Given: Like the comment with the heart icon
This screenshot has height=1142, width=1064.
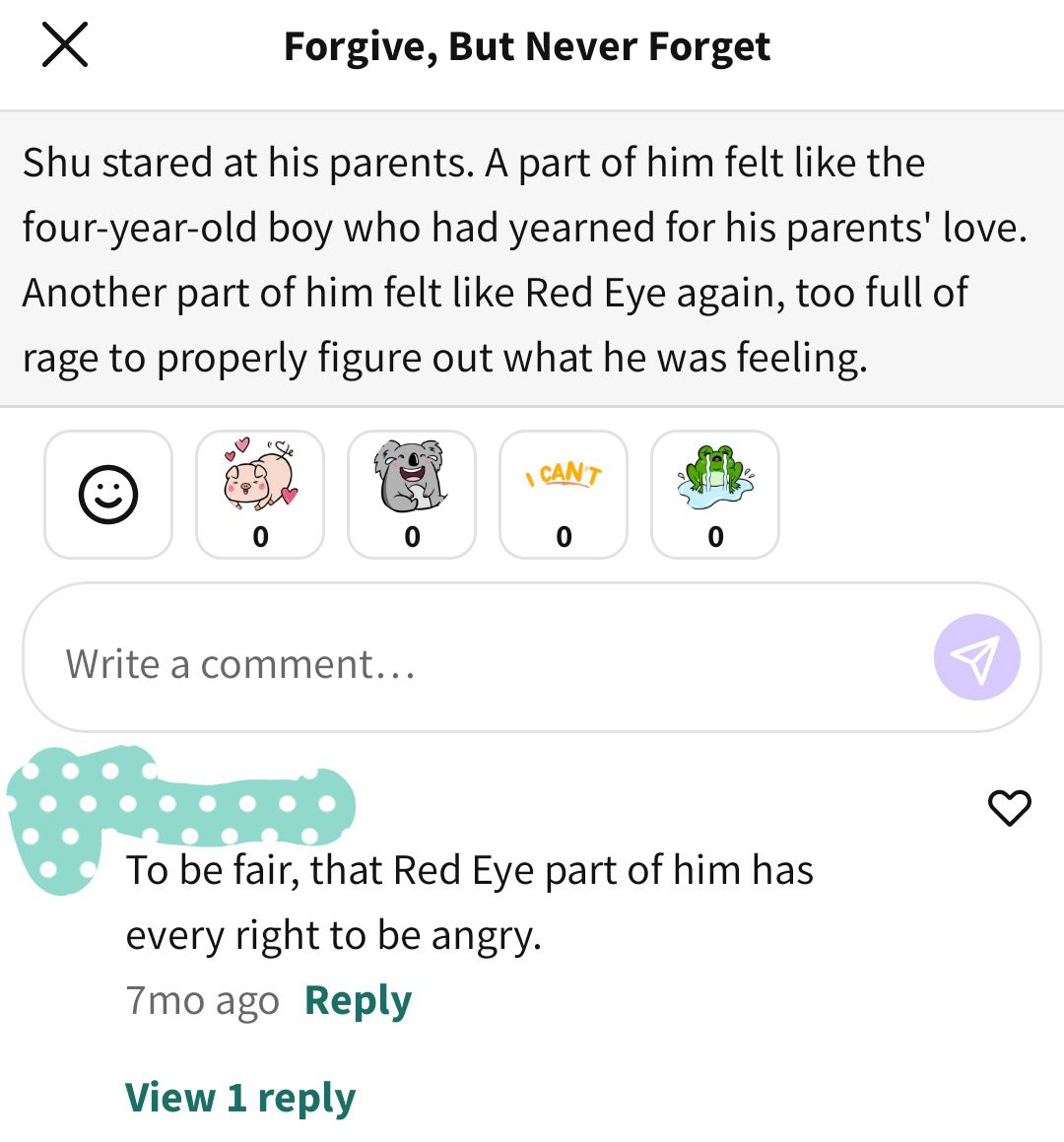Looking at the screenshot, I should (x=1010, y=808).
